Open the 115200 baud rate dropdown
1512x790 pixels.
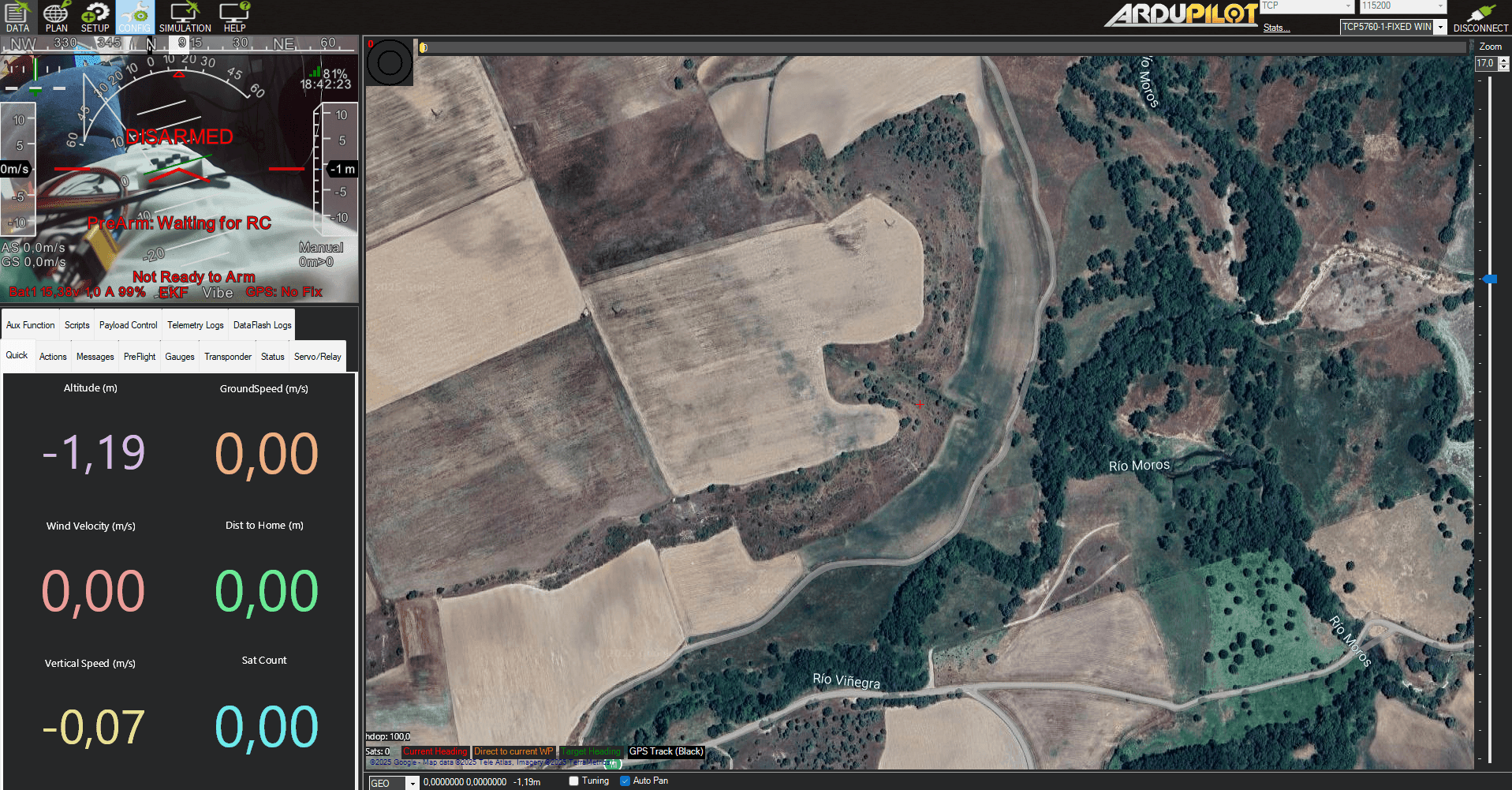pyautogui.click(x=1440, y=6)
